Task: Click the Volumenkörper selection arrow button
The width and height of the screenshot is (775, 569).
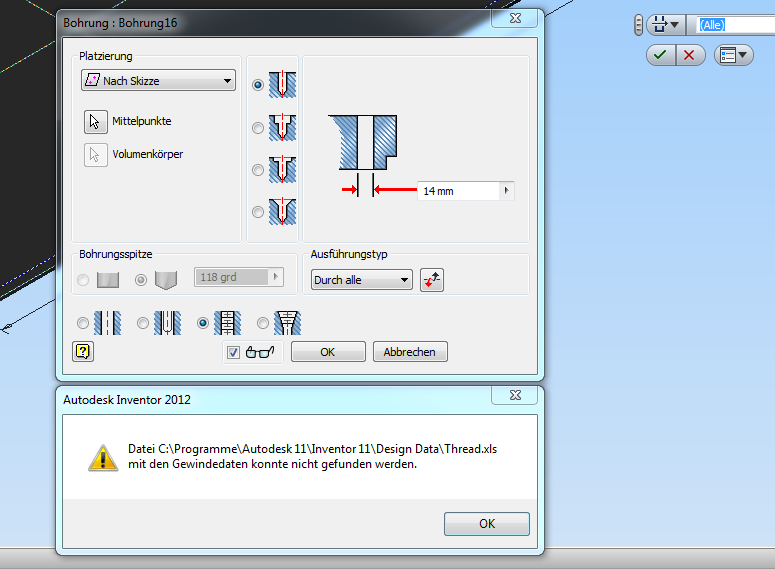Action: [x=95, y=155]
